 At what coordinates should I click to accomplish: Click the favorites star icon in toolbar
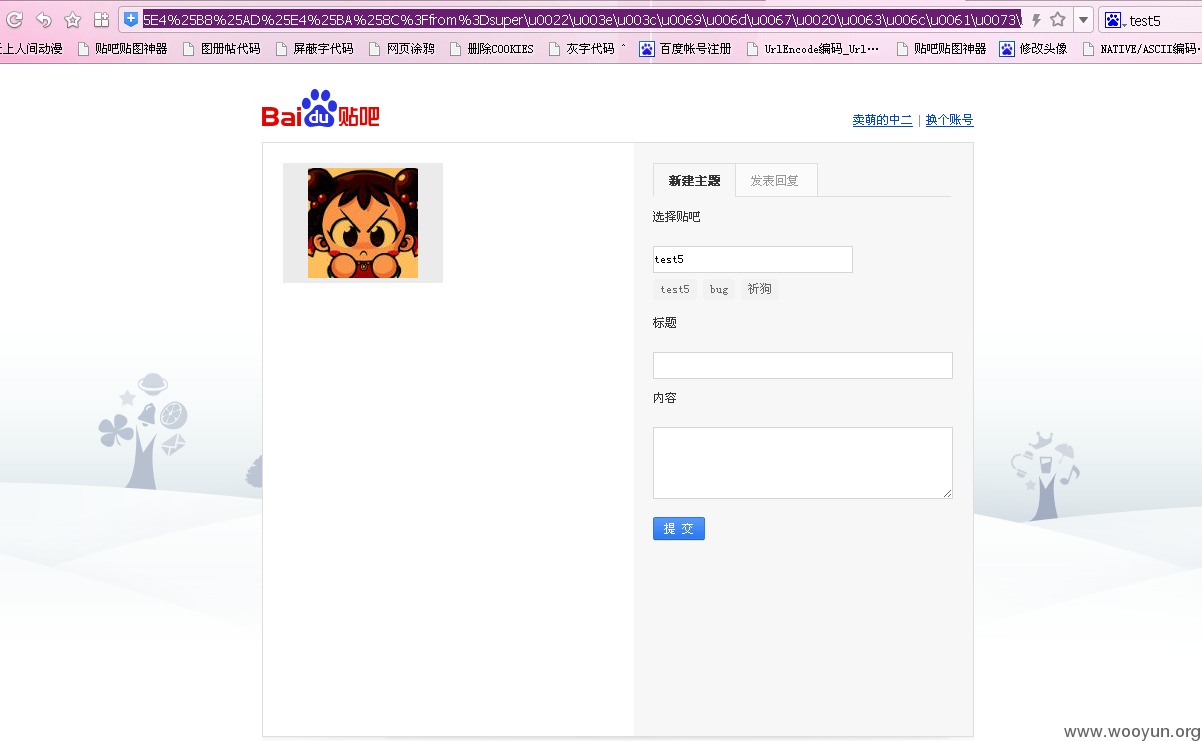coord(72,19)
